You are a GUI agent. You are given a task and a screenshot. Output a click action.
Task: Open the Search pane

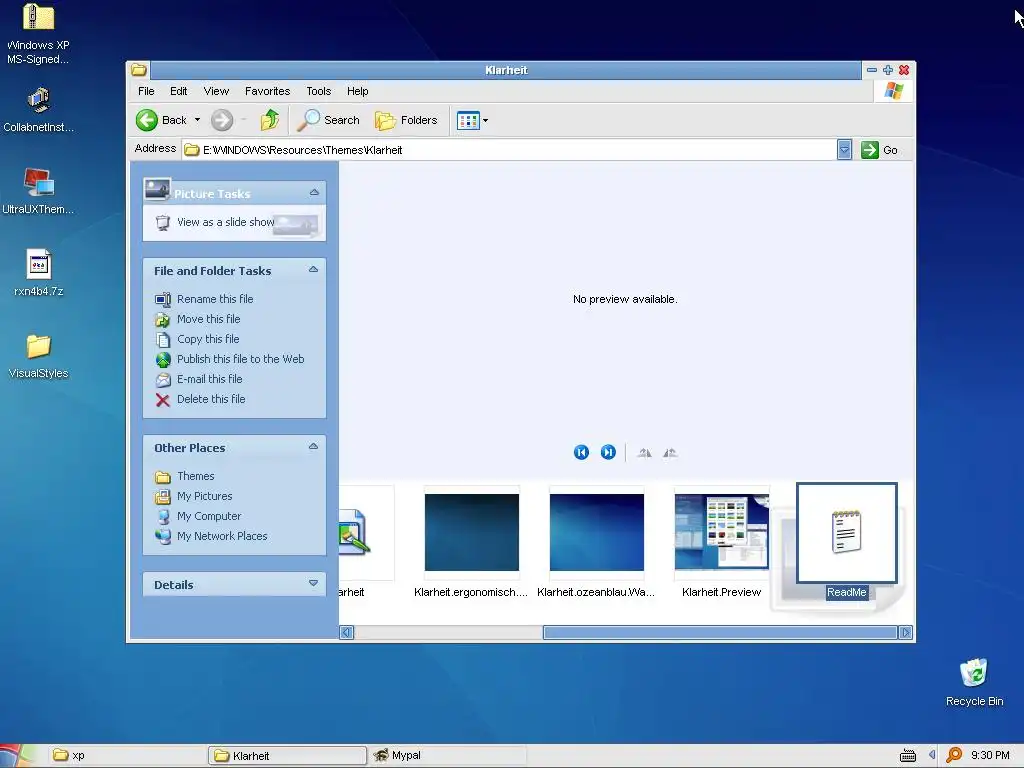tap(328, 120)
